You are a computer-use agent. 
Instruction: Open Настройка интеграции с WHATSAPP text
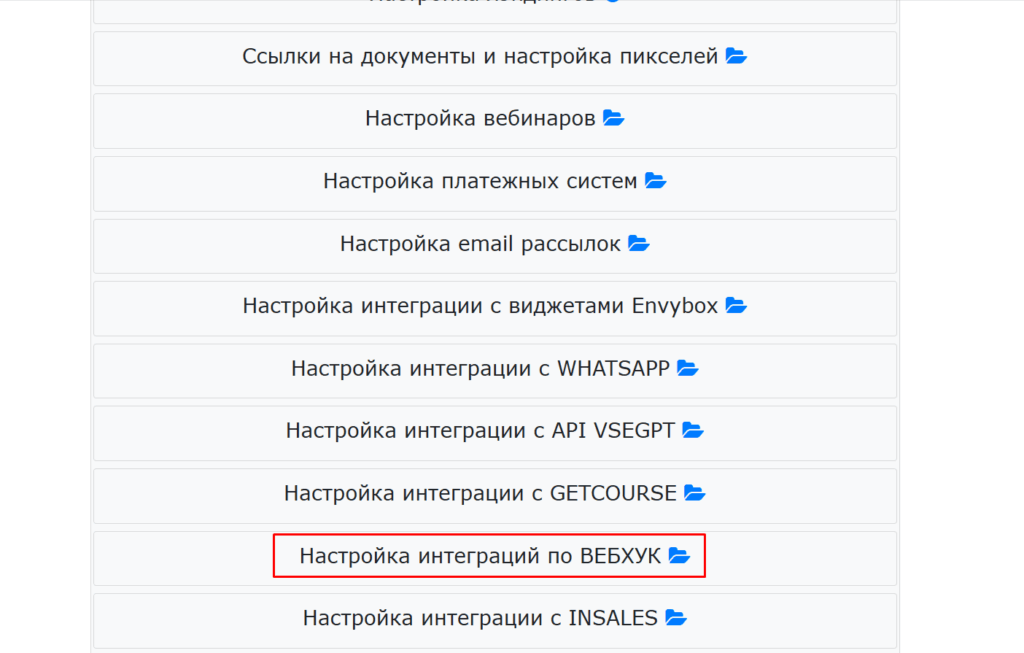480,368
